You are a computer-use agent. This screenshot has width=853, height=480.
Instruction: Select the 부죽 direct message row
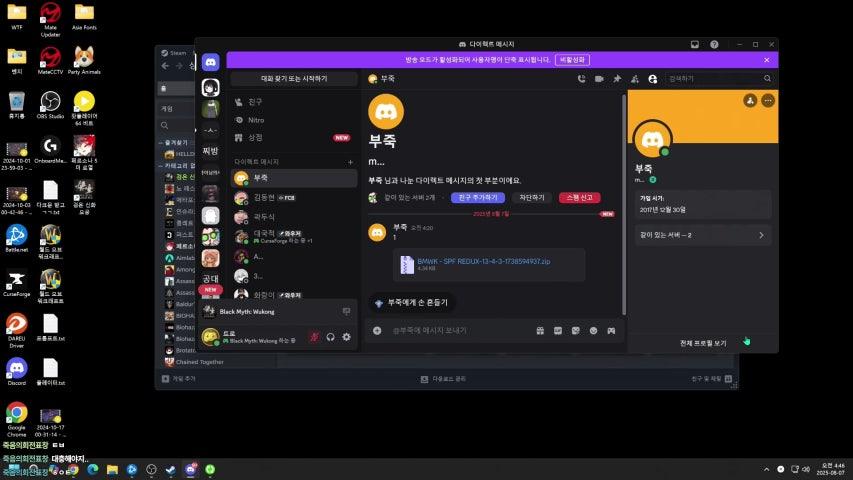click(294, 178)
